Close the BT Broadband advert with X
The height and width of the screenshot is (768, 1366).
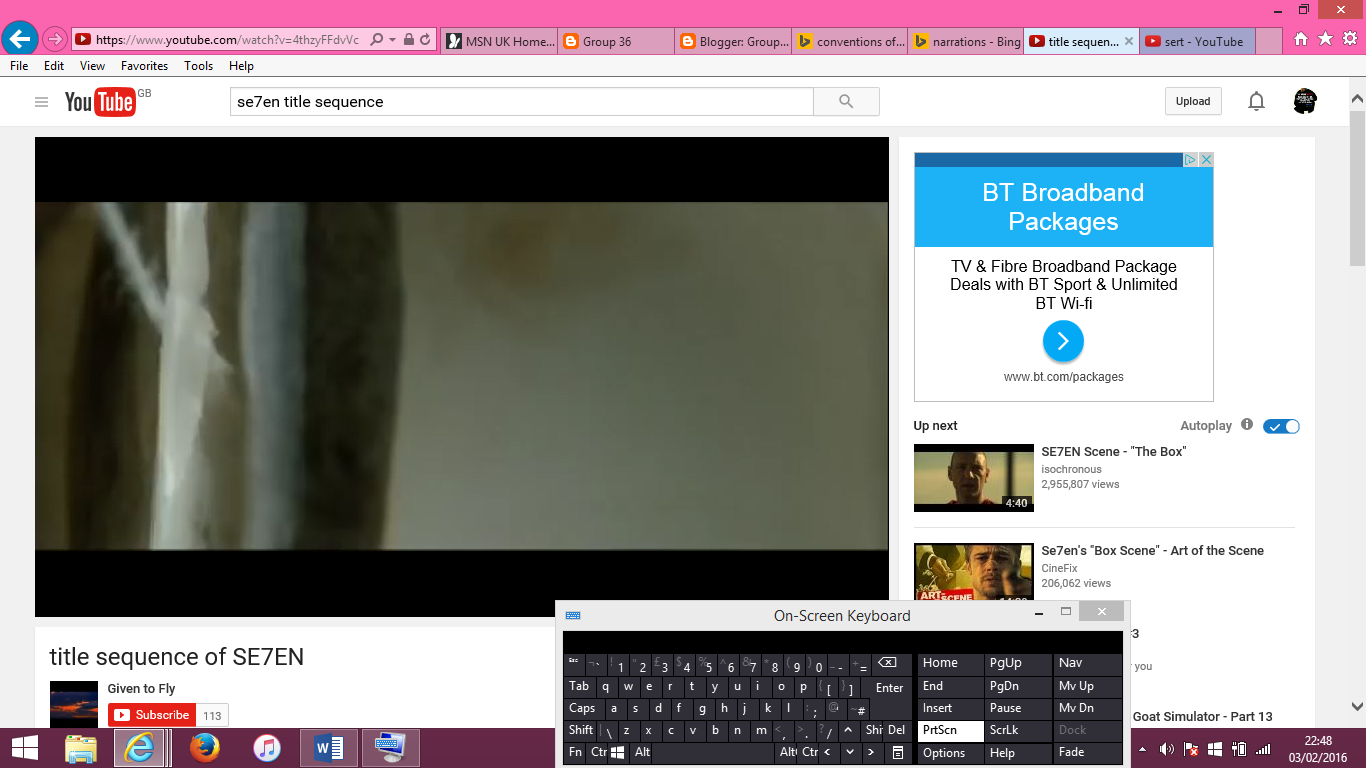tap(1206, 159)
